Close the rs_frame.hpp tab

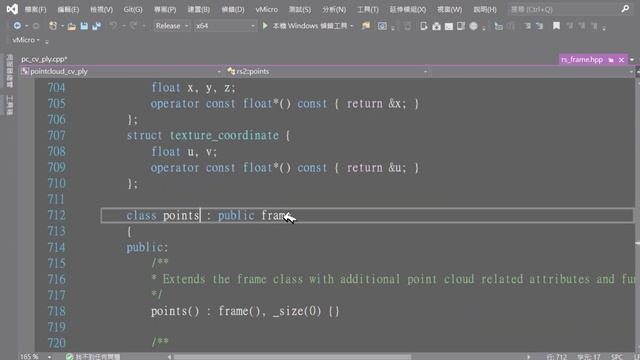point(621,60)
